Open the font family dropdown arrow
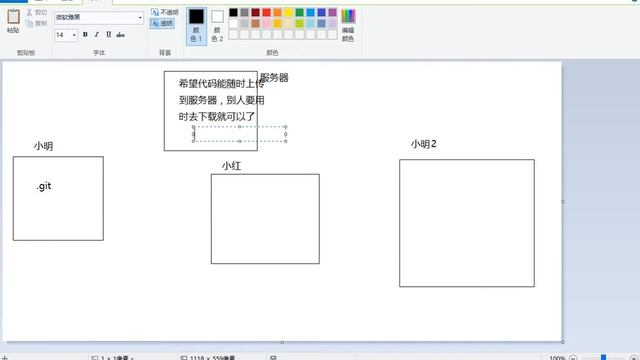Screen dimensions: 640x360 [x=140, y=18]
